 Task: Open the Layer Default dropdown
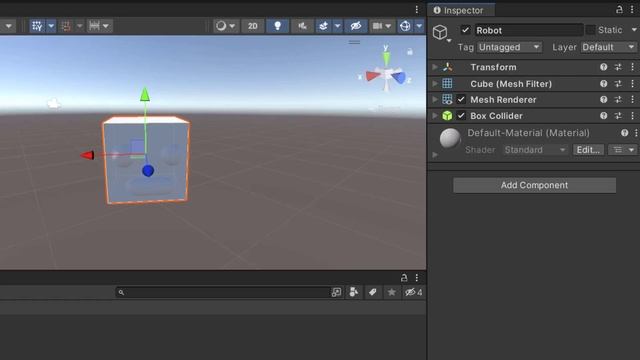(609, 47)
